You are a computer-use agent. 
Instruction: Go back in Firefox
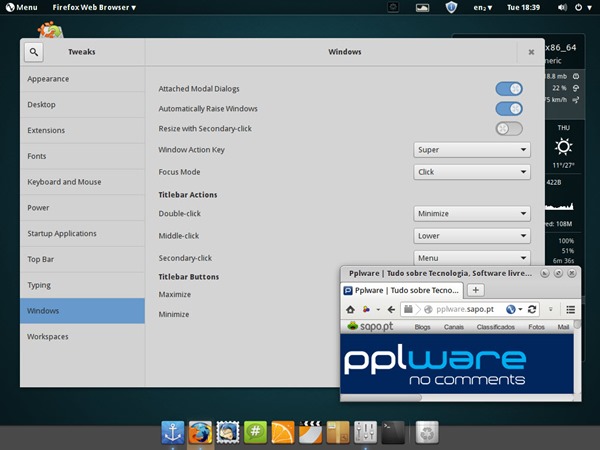[x=391, y=310]
